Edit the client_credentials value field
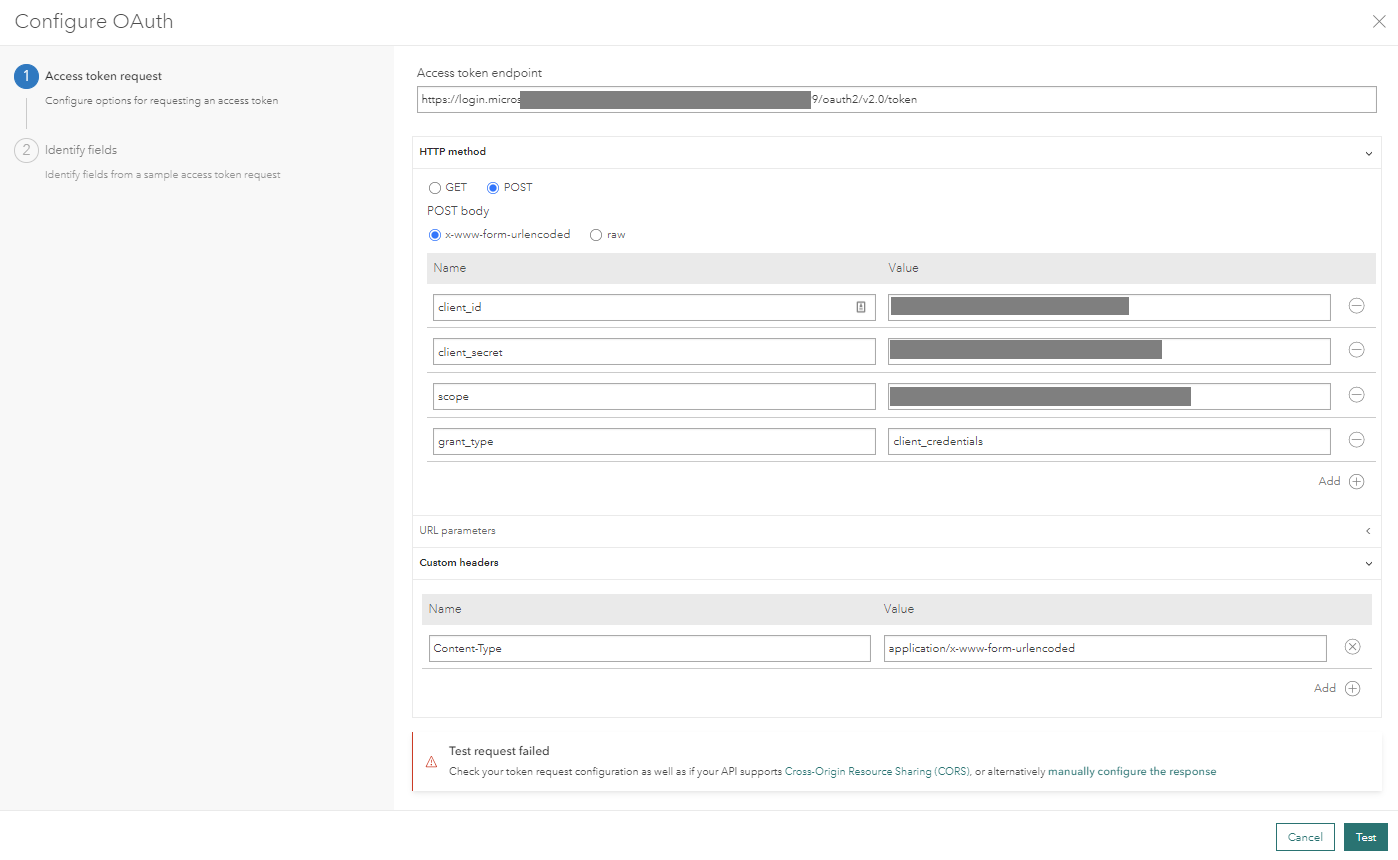 pyautogui.click(x=1109, y=441)
